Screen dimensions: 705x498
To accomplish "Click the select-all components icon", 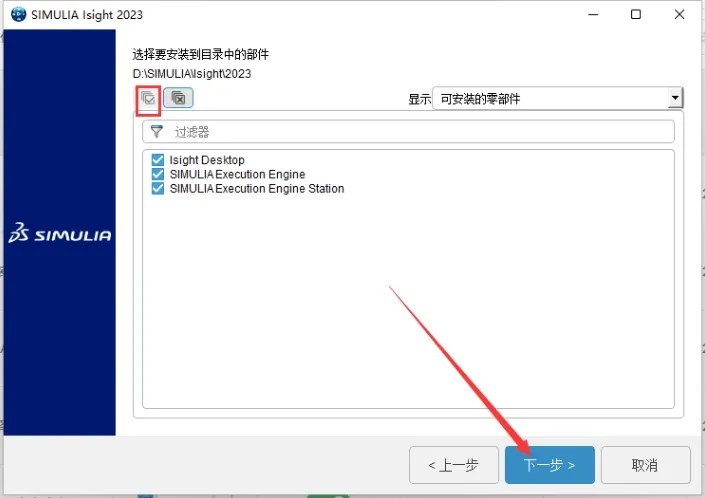I will pyautogui.click(x=148, y=98).
